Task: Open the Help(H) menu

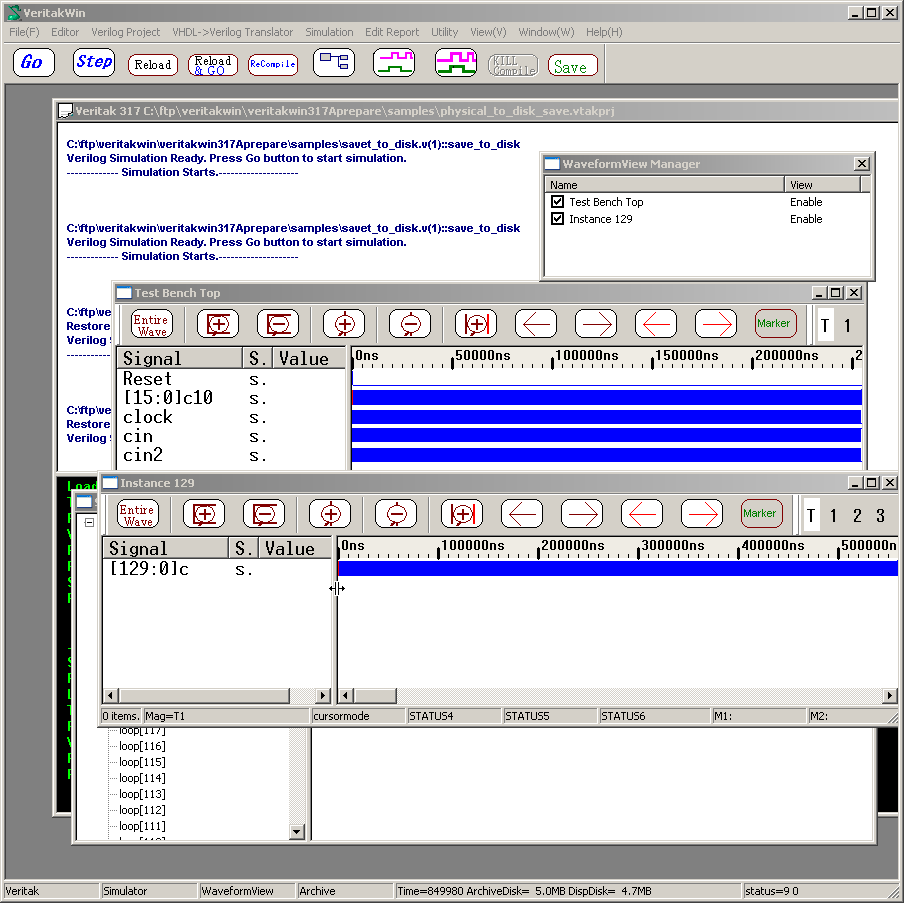Action: 604,32
